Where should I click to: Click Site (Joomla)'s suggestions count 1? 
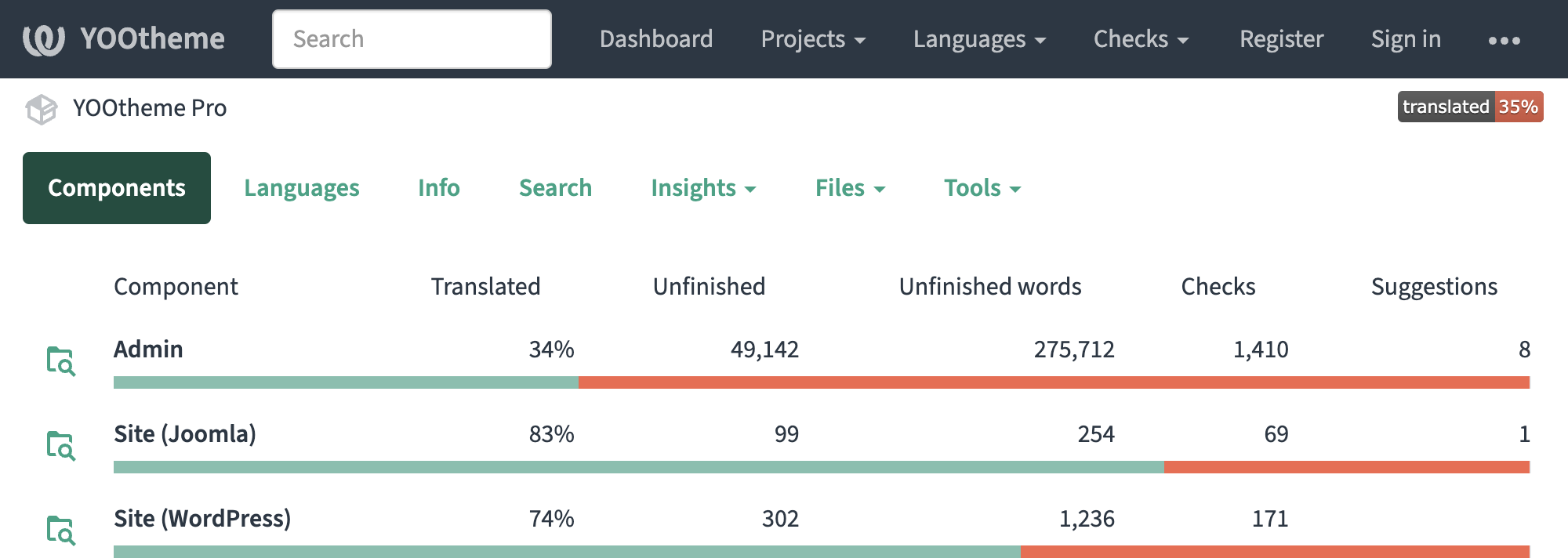(x=1524, y=434)
